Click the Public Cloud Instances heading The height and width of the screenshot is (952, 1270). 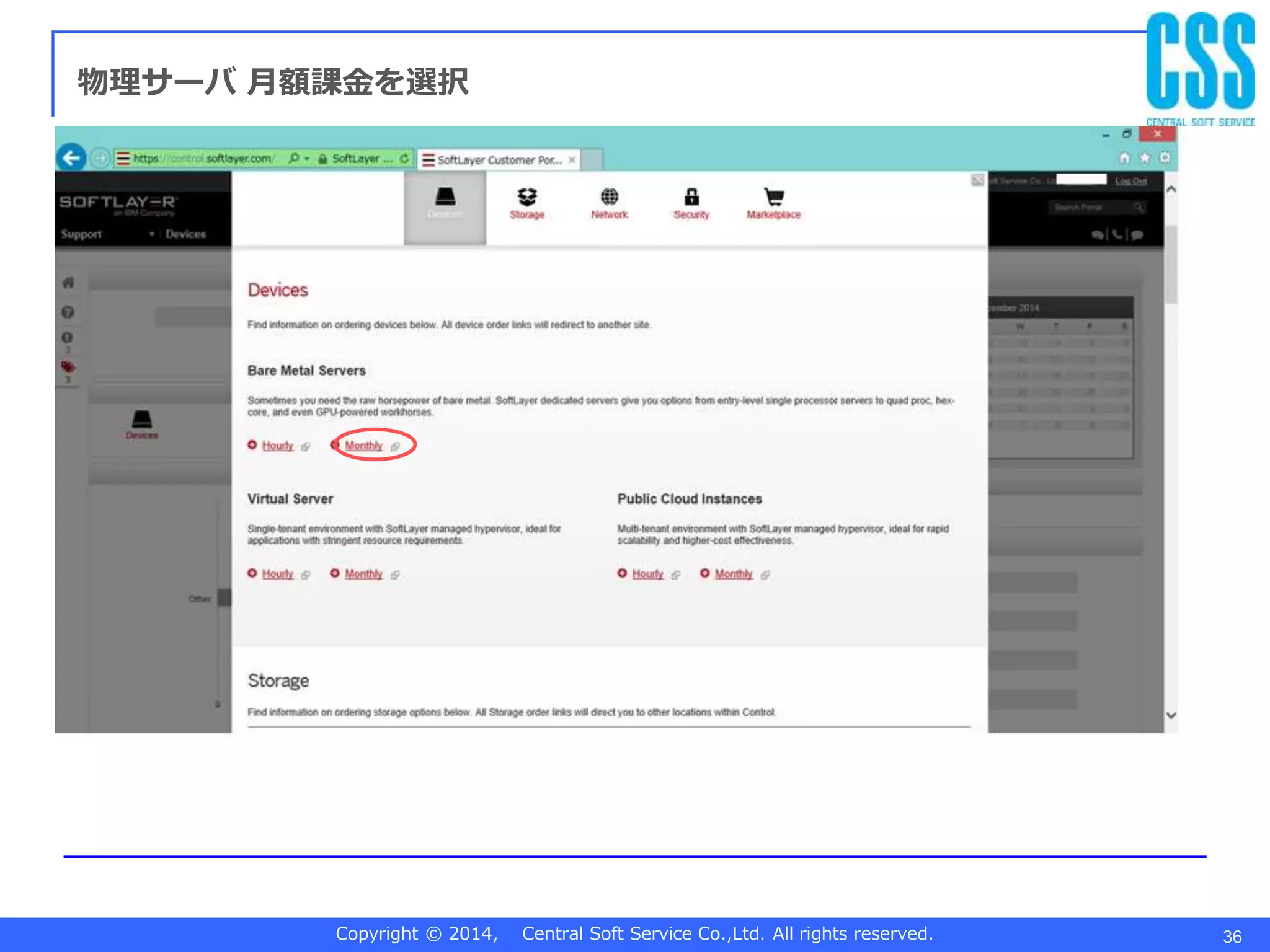coord(690,499)
